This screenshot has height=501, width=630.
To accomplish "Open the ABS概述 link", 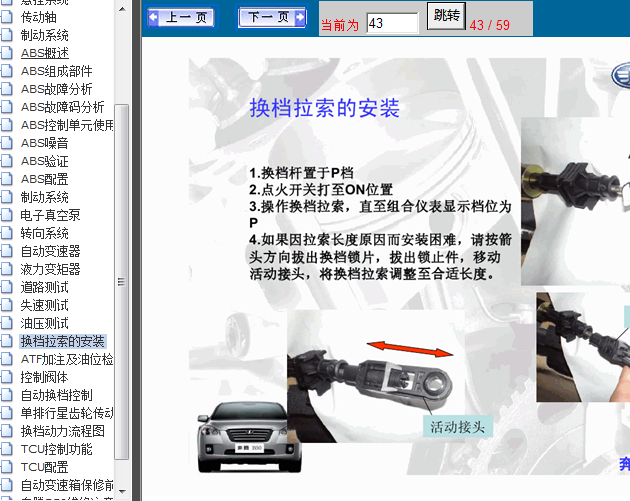I will click(45, 53).
